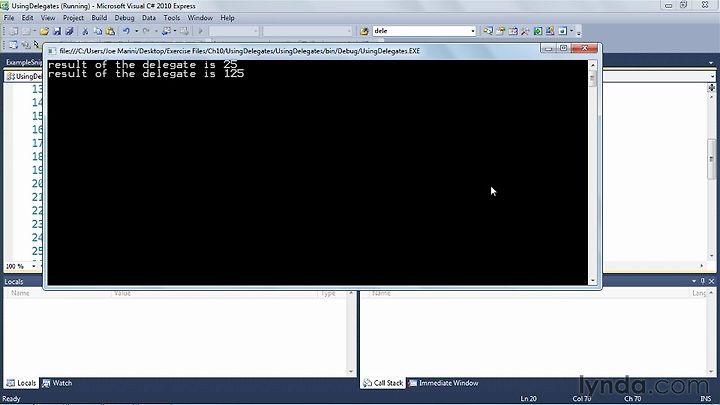
Task: Click the 'Ln 20' status bar entry
Action: [x=528, y=399]
